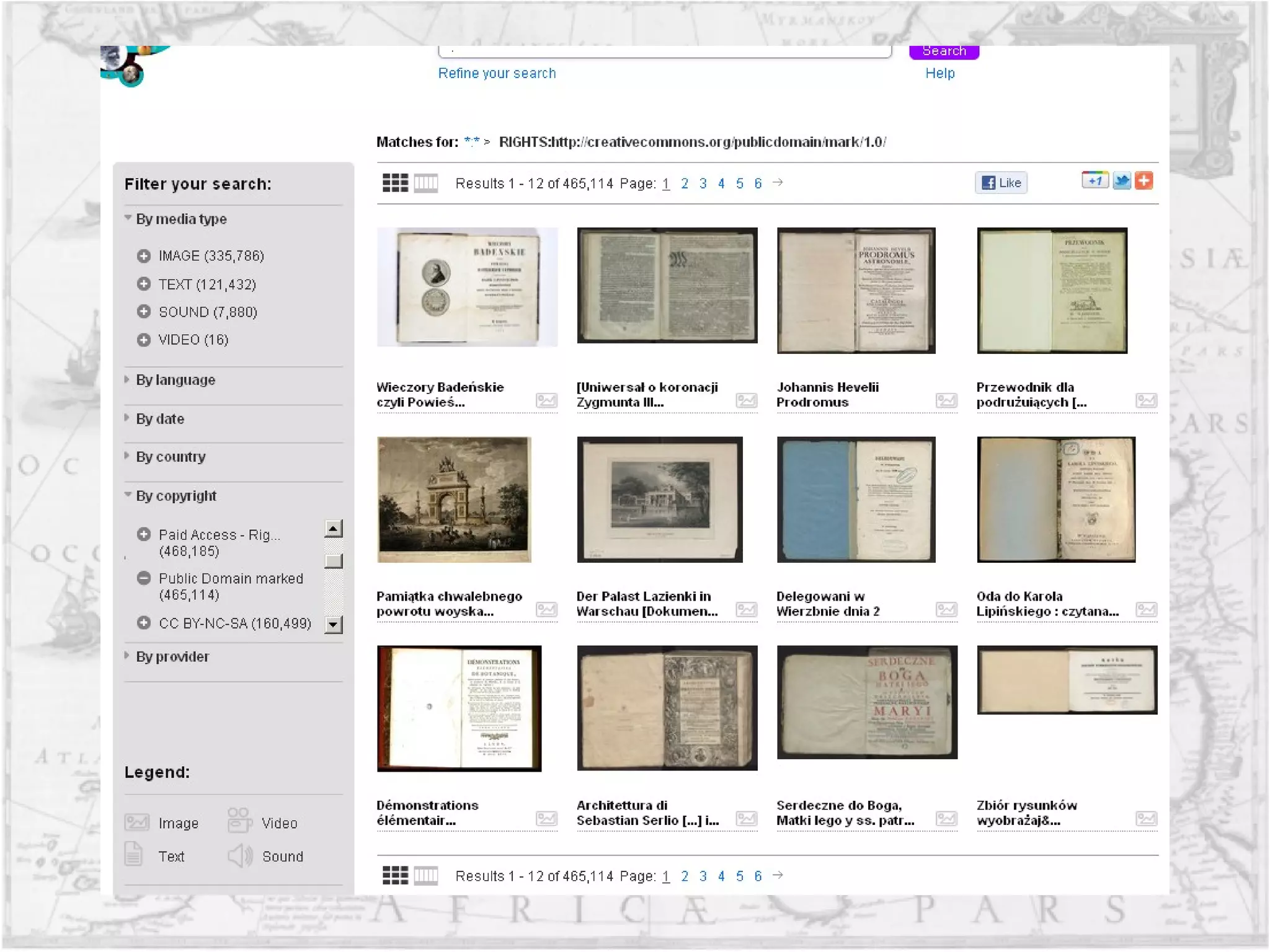Switch to grid view at top toolbar
The image size is (1270, 952).
click(x=395, y=183)
